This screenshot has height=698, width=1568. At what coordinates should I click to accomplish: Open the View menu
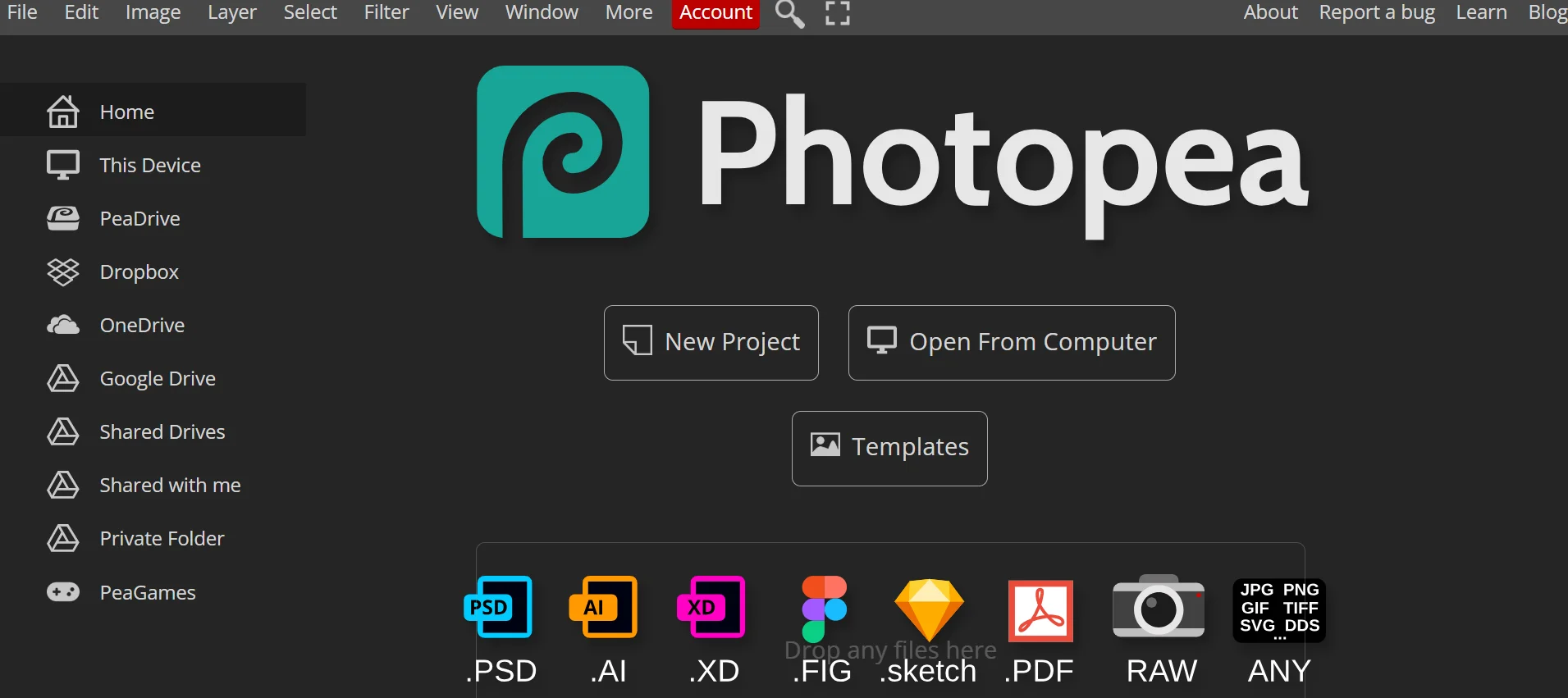point(457,12)
